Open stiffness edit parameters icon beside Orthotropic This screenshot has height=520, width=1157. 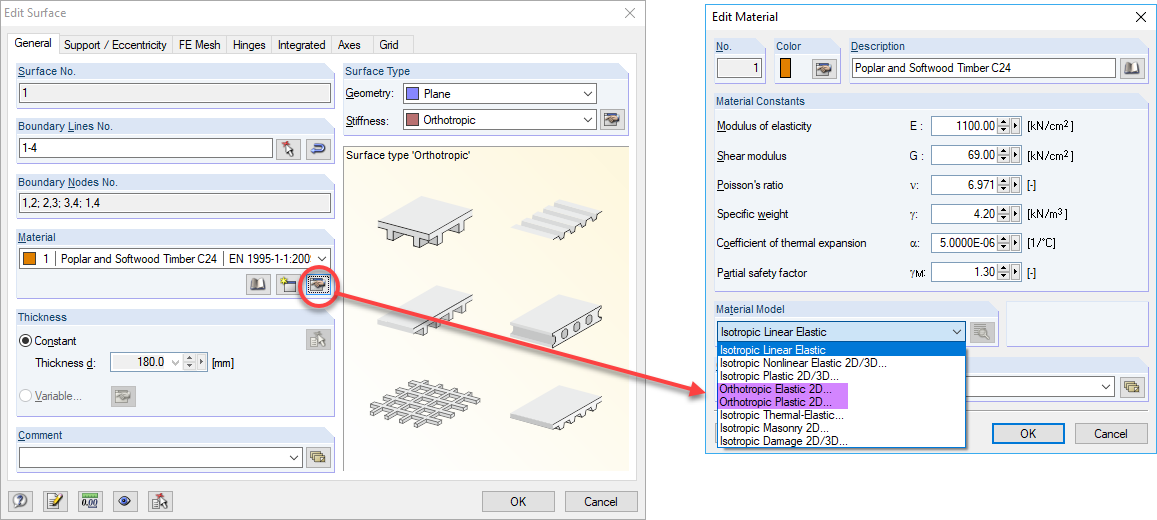point(612,119)
